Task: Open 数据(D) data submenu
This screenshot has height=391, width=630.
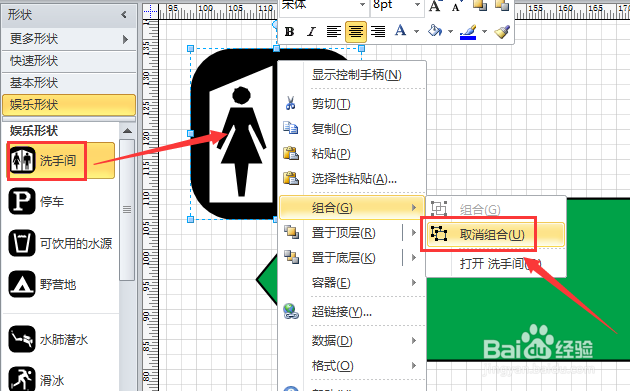Action: 352,341
